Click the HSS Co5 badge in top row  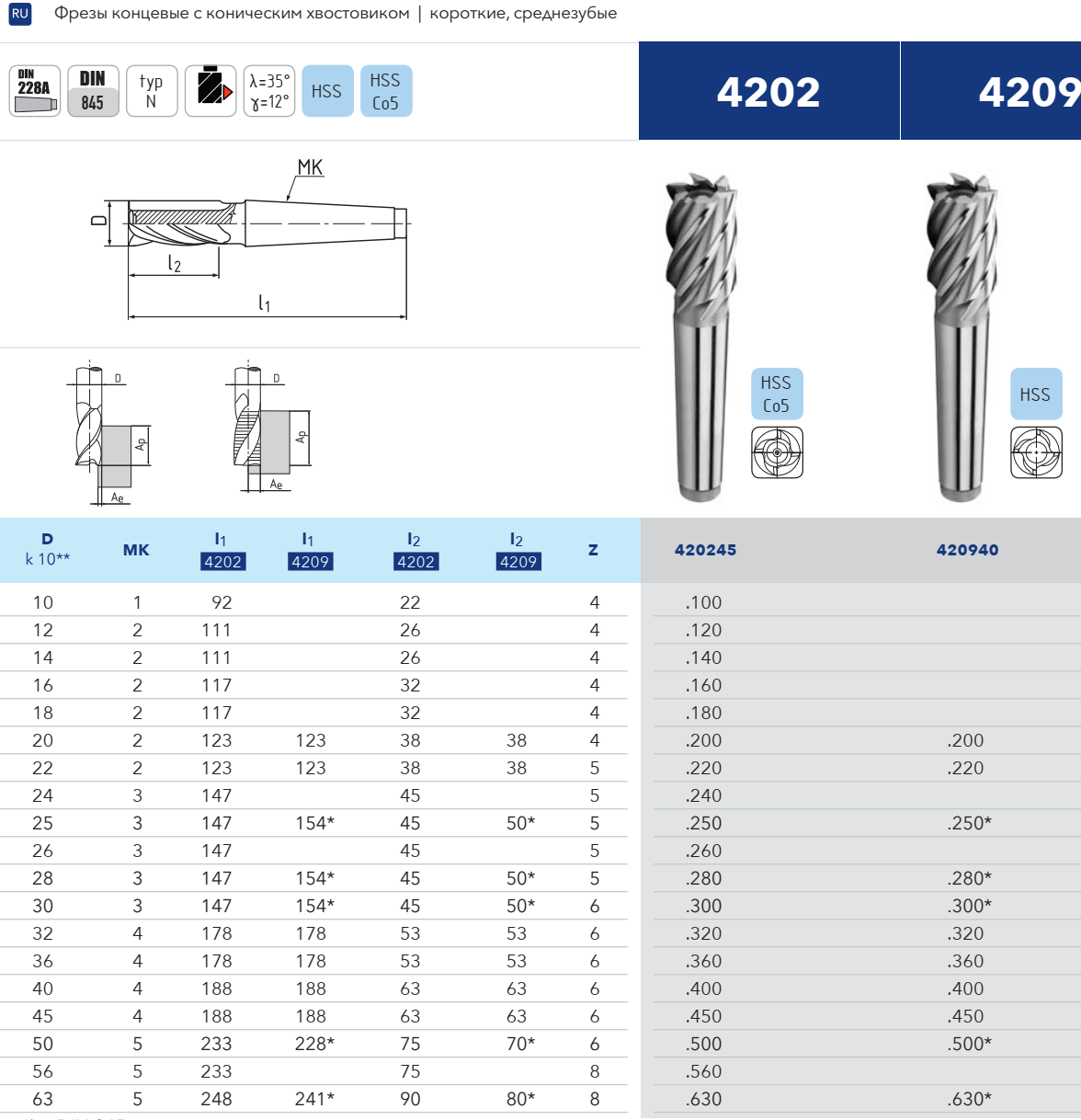[x=386, y=91]
